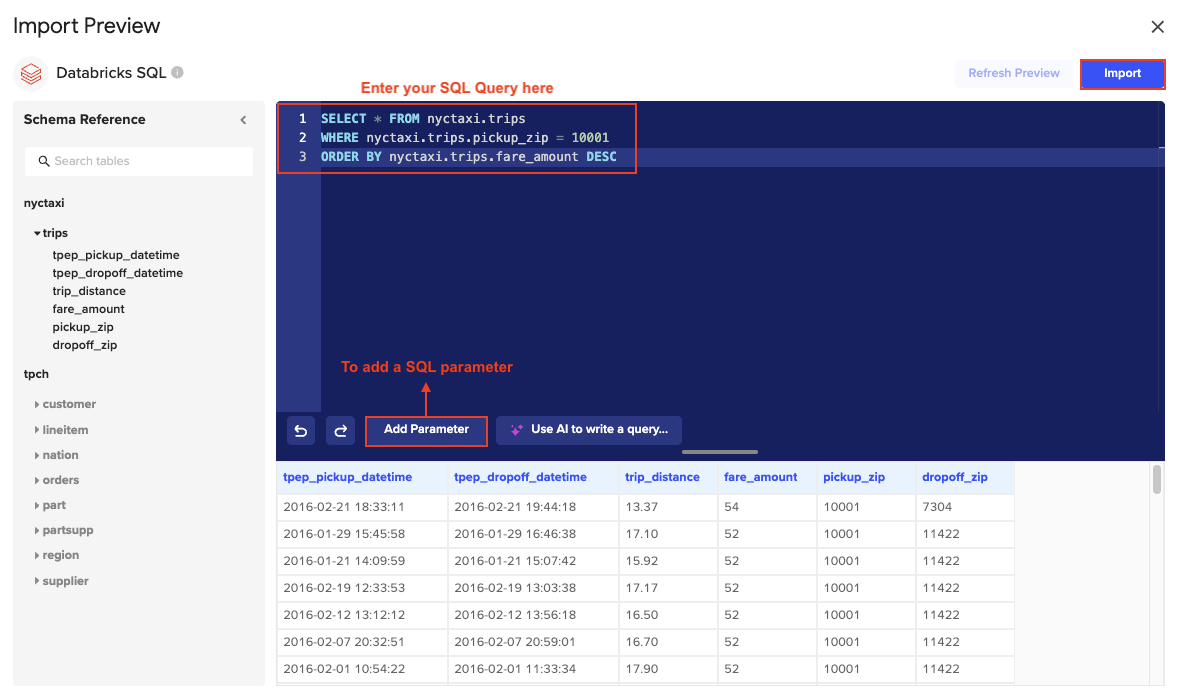Image resolution: width=1180 pixels, height=696 pixels.
Task: Select fare_amount column under trips
Action: (88, 308)
